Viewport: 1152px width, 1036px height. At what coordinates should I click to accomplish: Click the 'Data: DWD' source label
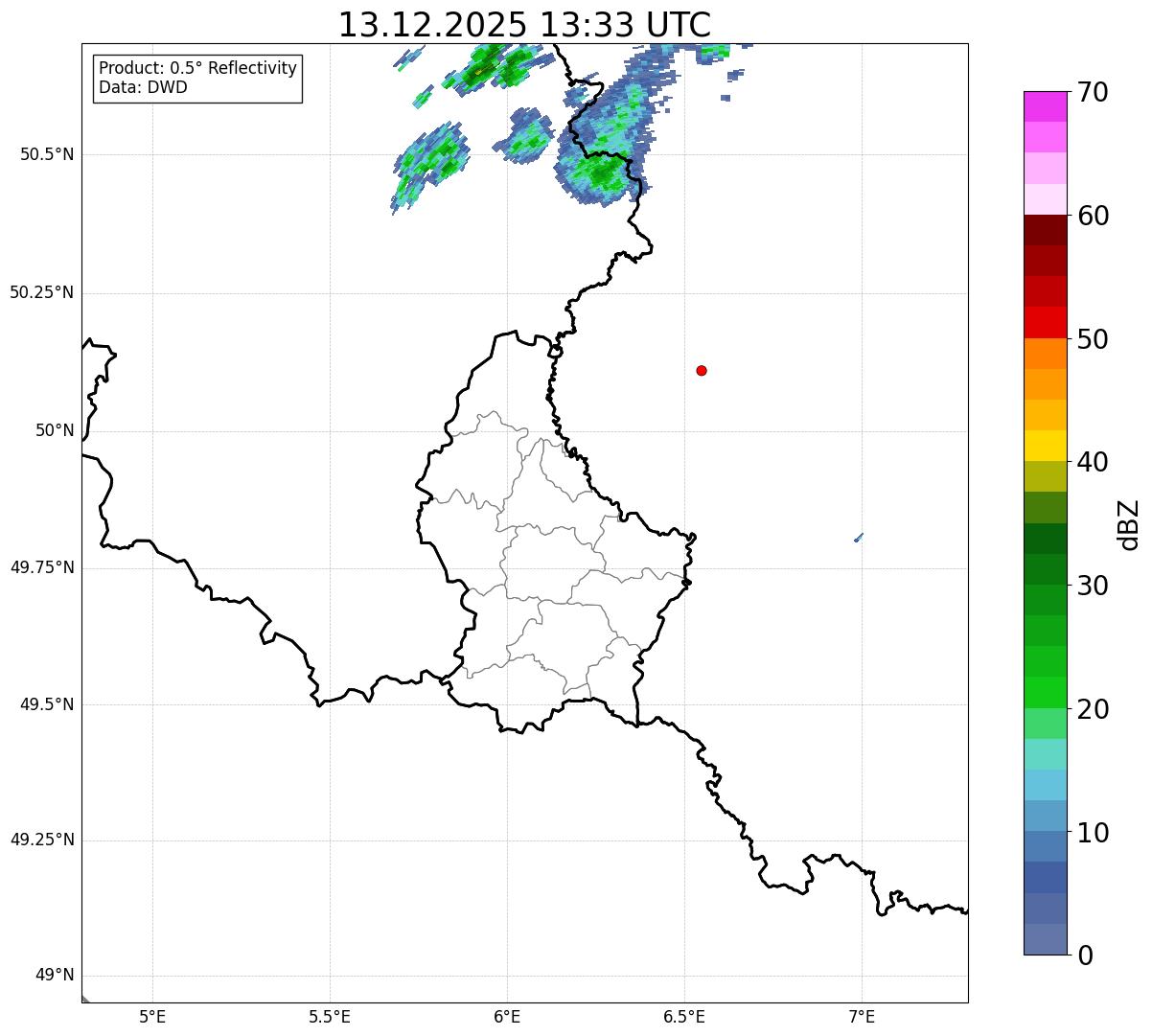(143, 88)
